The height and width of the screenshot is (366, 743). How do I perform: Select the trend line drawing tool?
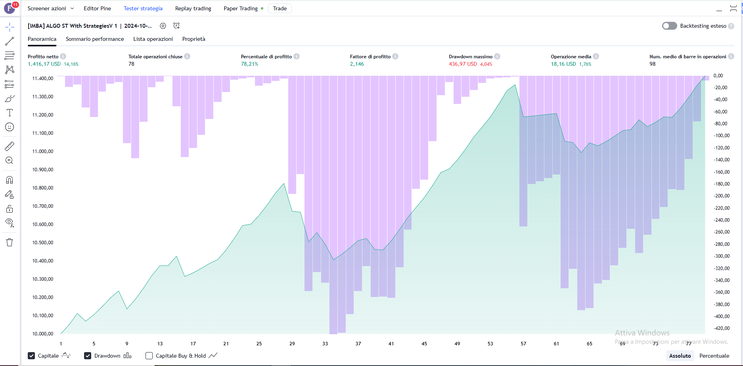tap(9, 41)
